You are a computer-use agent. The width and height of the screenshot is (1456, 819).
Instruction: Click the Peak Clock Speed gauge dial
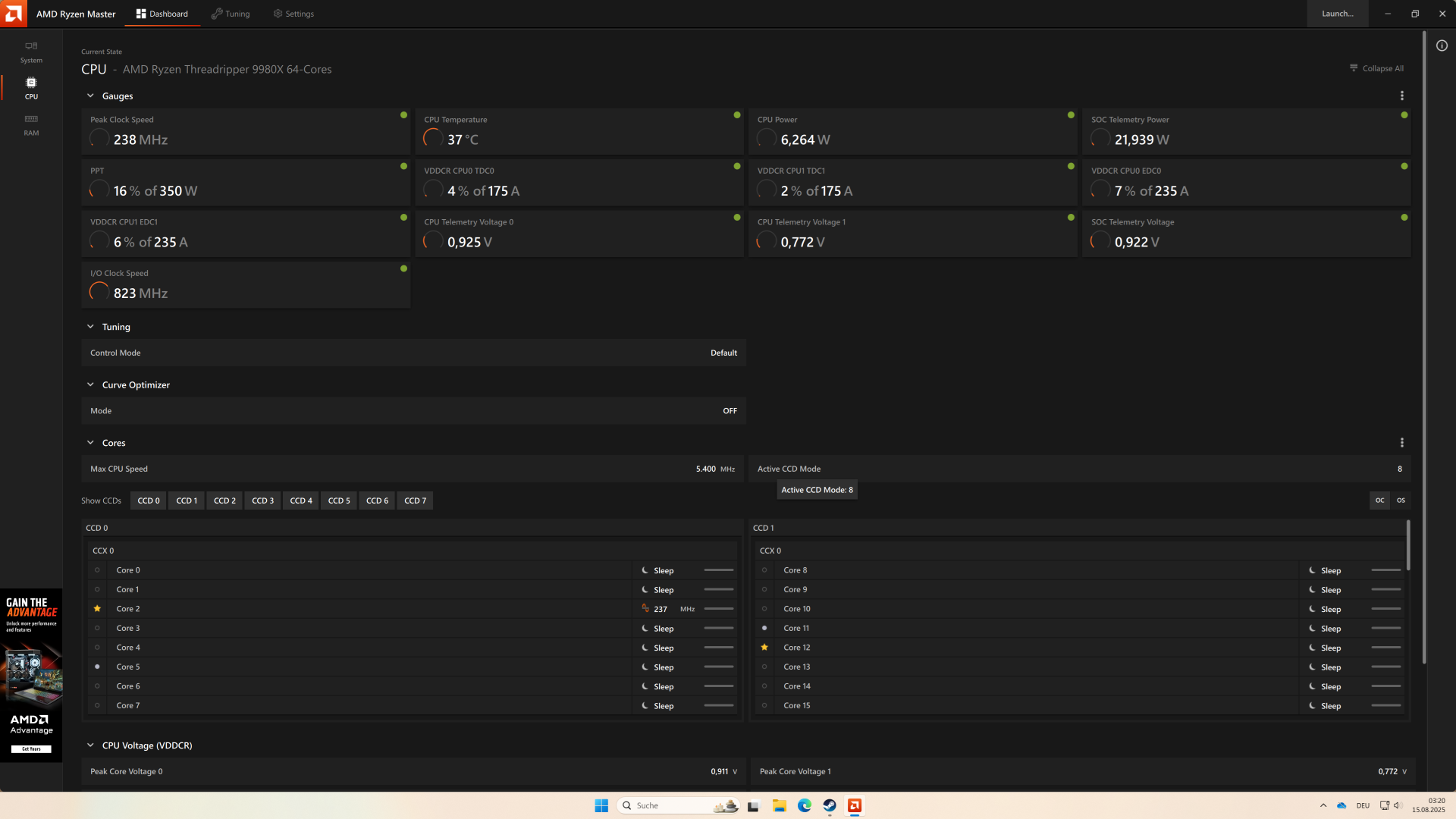(99, 138)
